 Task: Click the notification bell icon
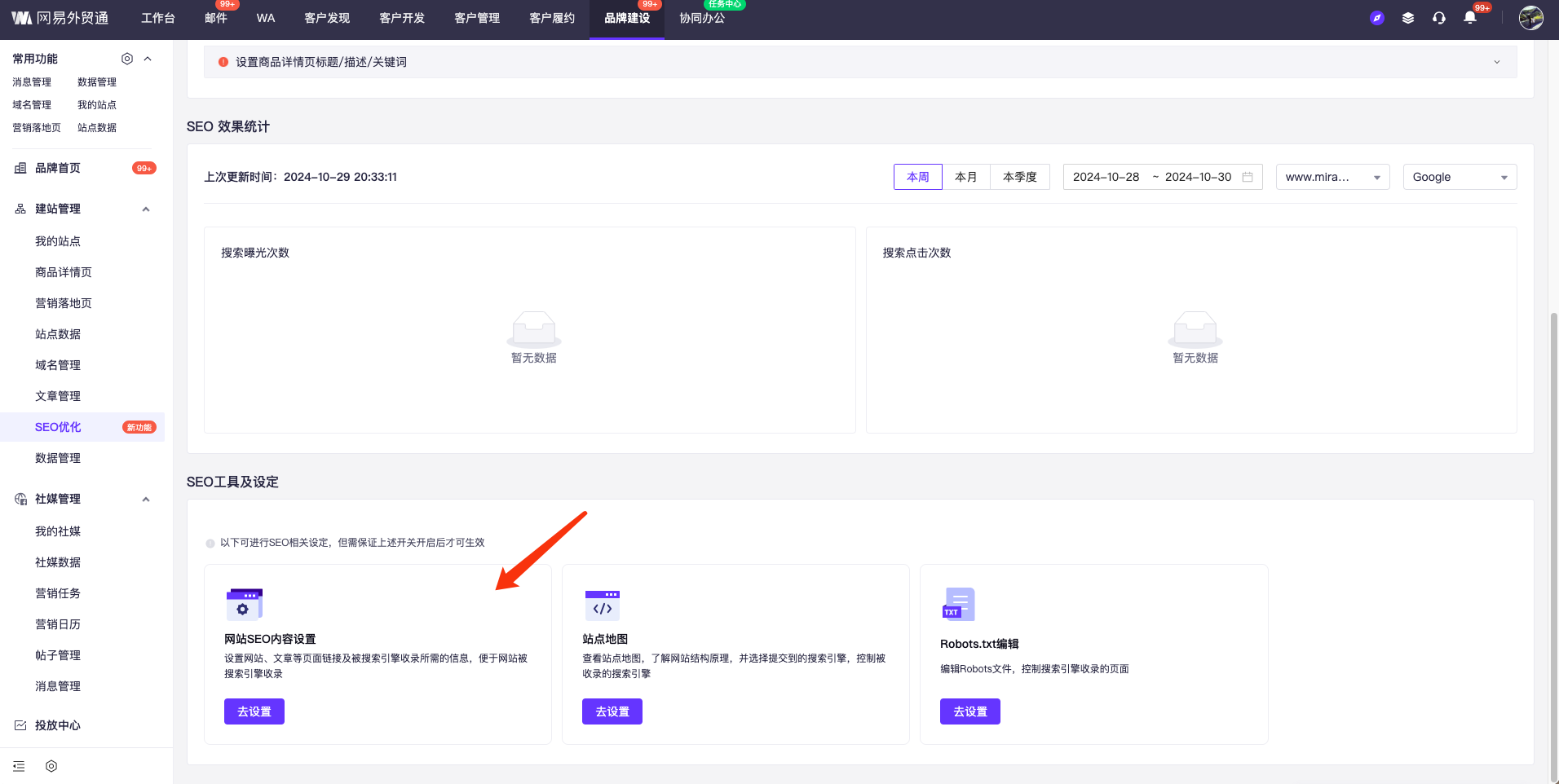coord(1469,18)
